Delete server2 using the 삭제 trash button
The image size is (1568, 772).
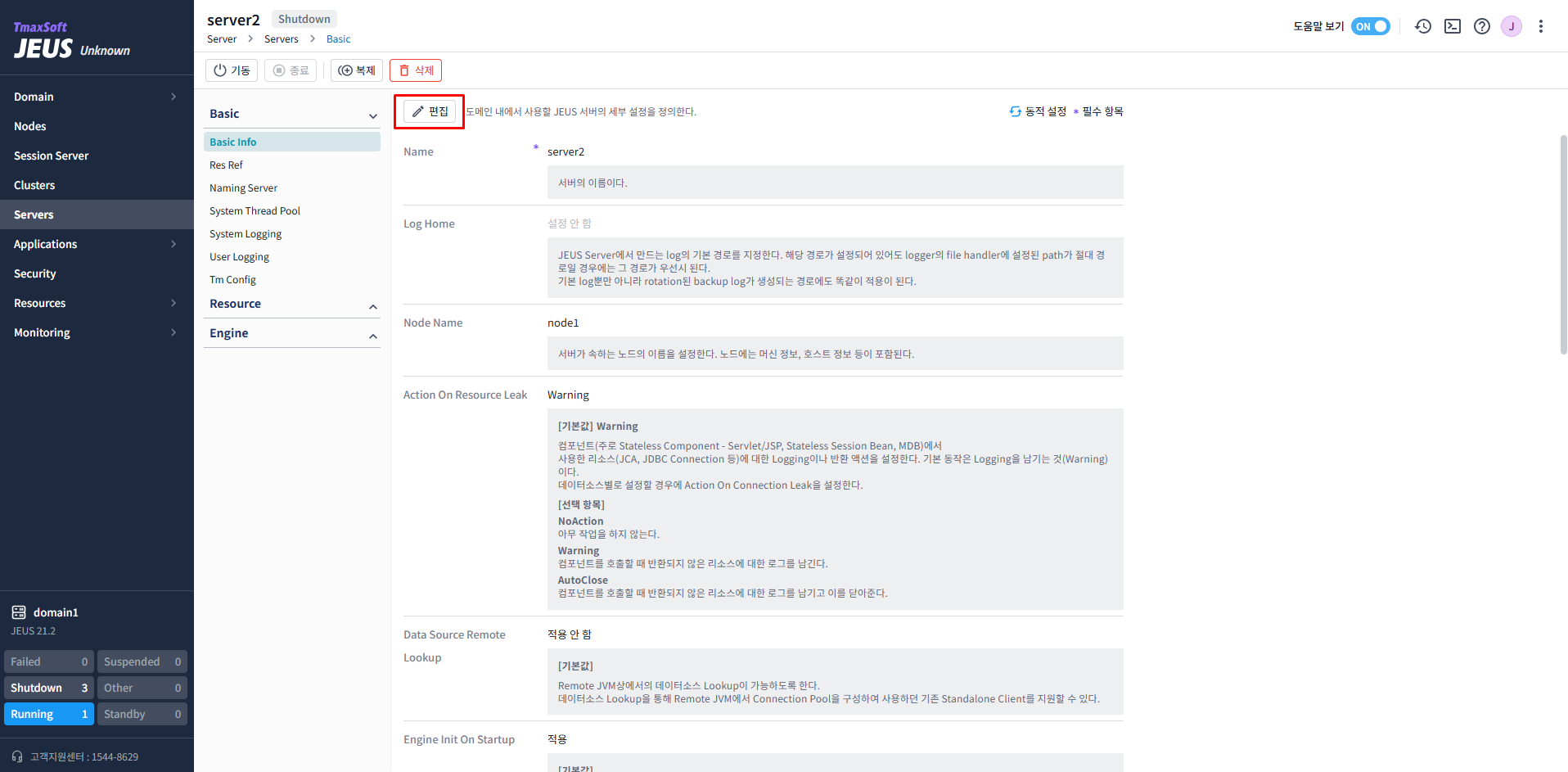coord(416,70)
